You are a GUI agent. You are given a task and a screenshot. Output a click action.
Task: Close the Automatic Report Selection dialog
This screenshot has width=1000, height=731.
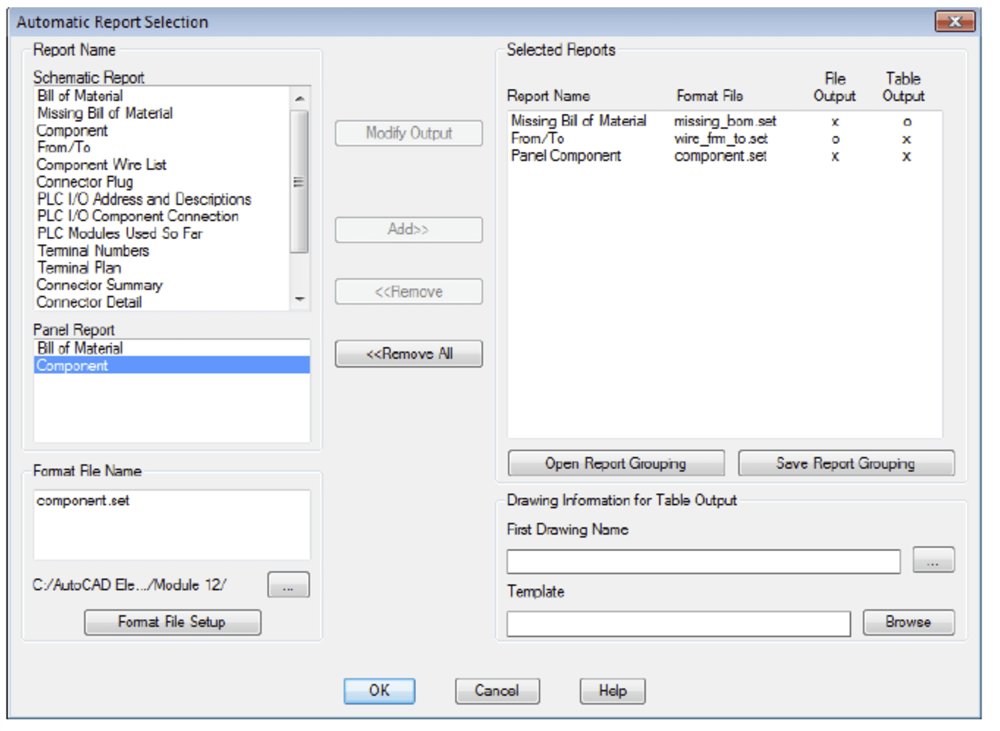955,22
